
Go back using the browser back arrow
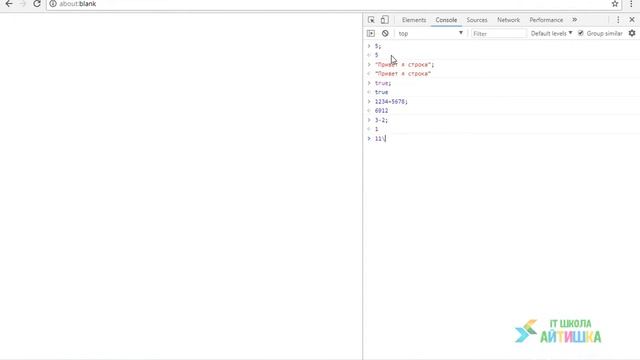[9, 4]
